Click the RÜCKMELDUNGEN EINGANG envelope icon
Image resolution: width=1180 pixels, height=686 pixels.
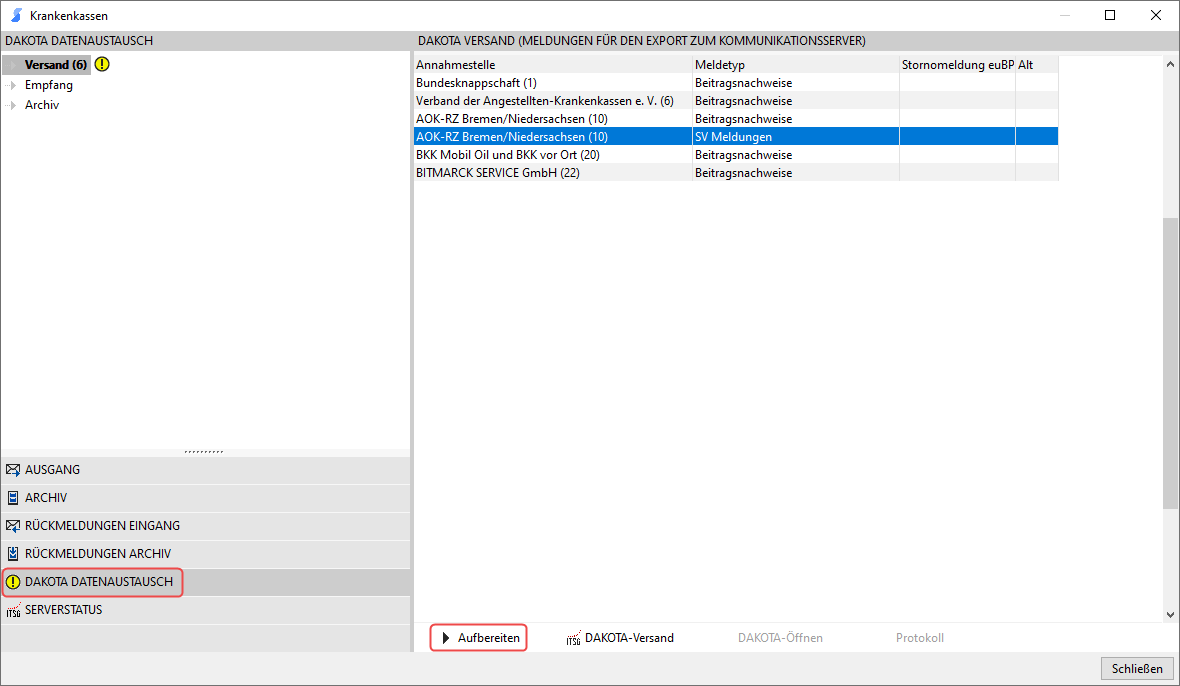[13, 526]
